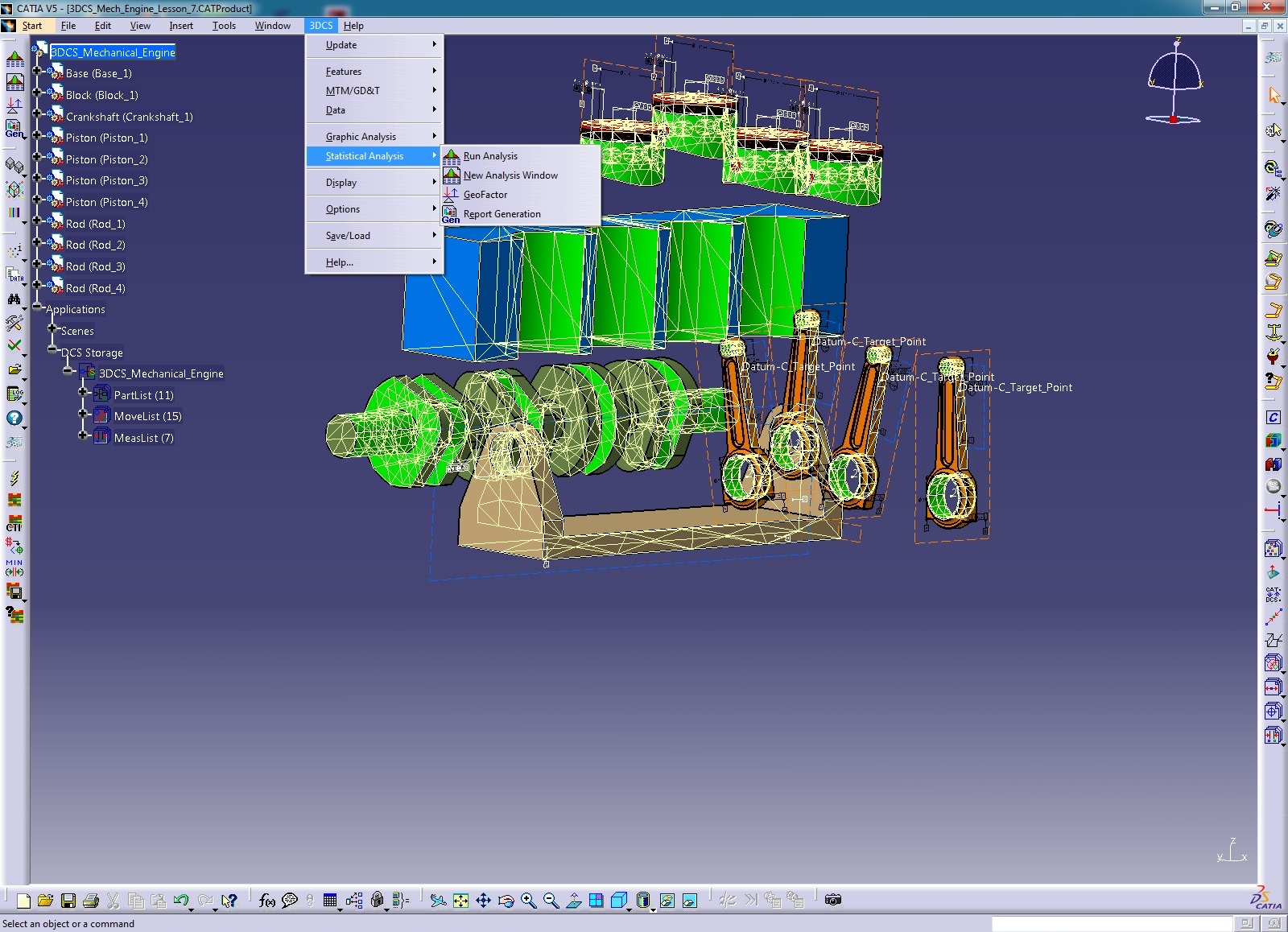This screenshot has width=1288, height=932.
Task: Open the Save/Load submenu
Action: [374, 236]
